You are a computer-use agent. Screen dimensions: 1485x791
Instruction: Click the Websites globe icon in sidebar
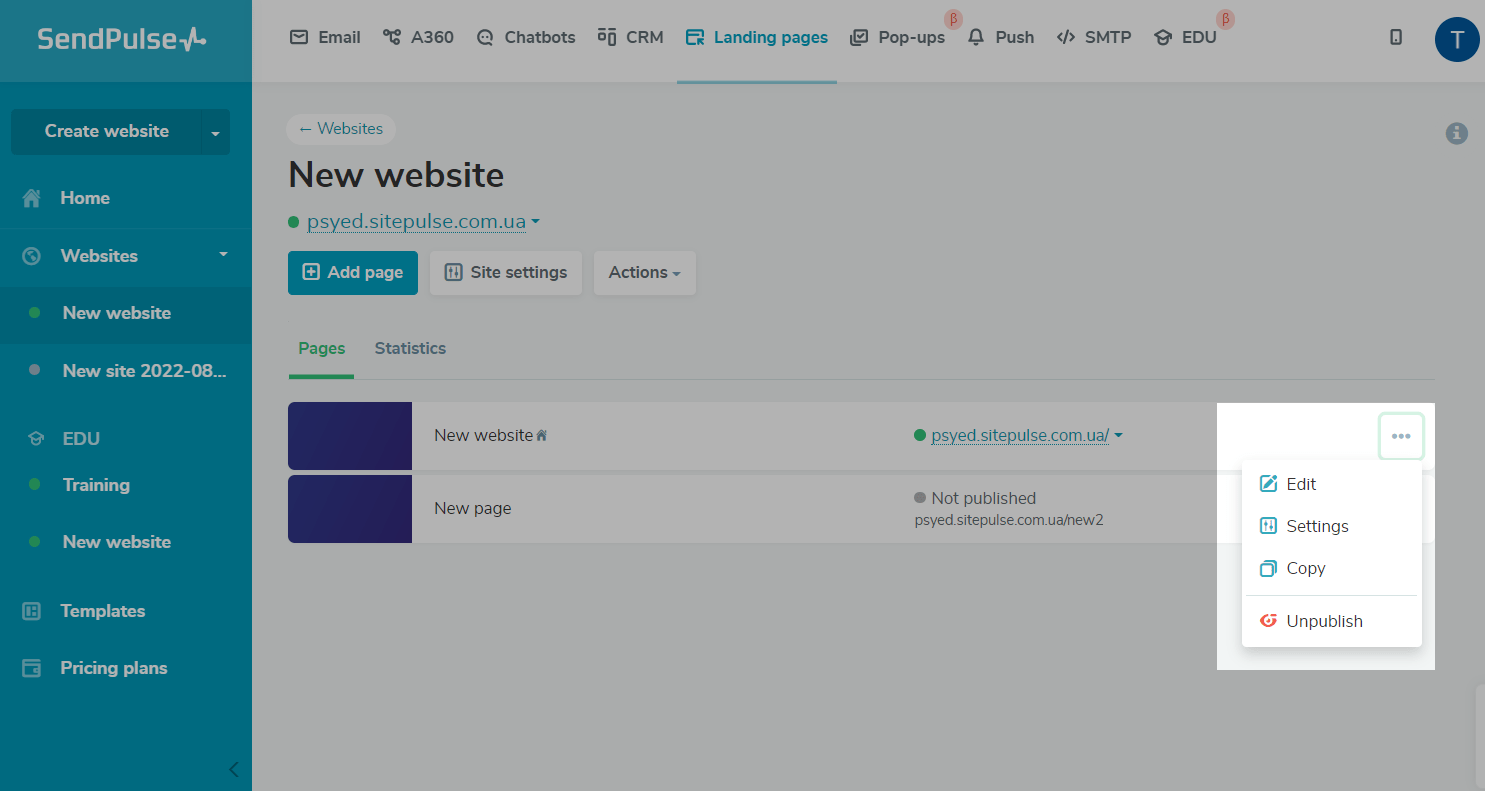(x=32, y=256)
